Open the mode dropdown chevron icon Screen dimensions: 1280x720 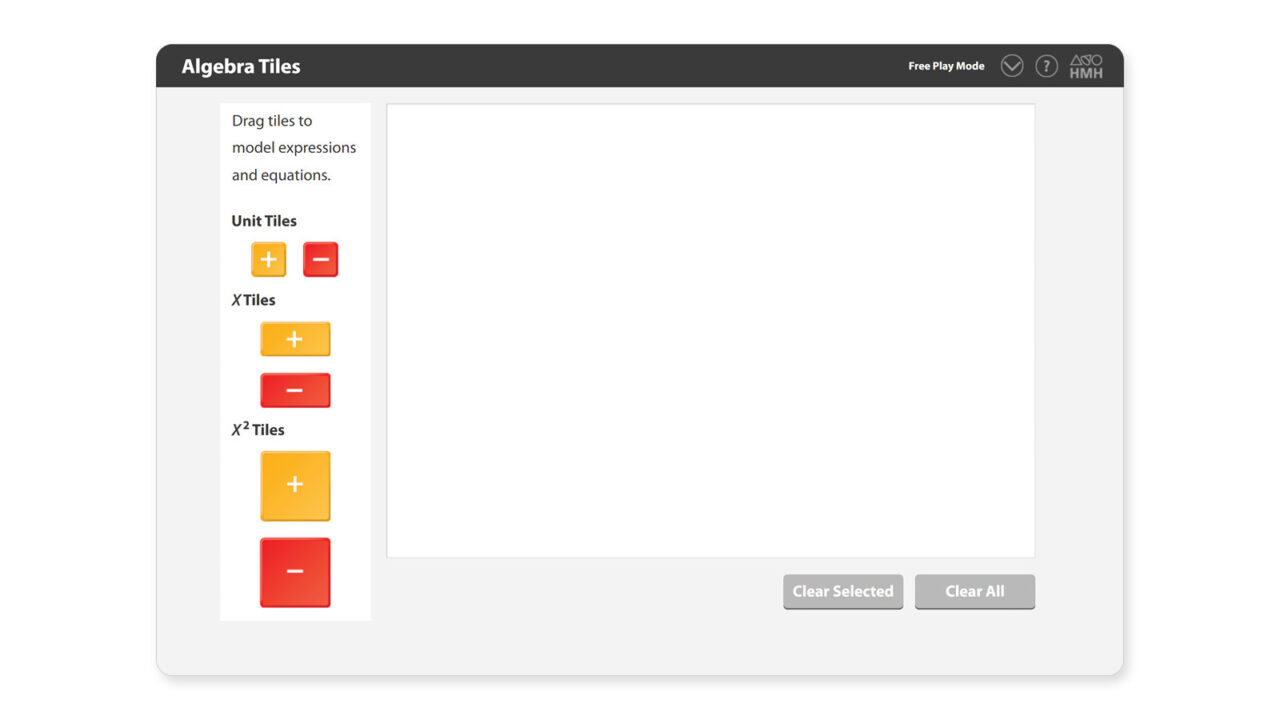tap(1012, 66)
